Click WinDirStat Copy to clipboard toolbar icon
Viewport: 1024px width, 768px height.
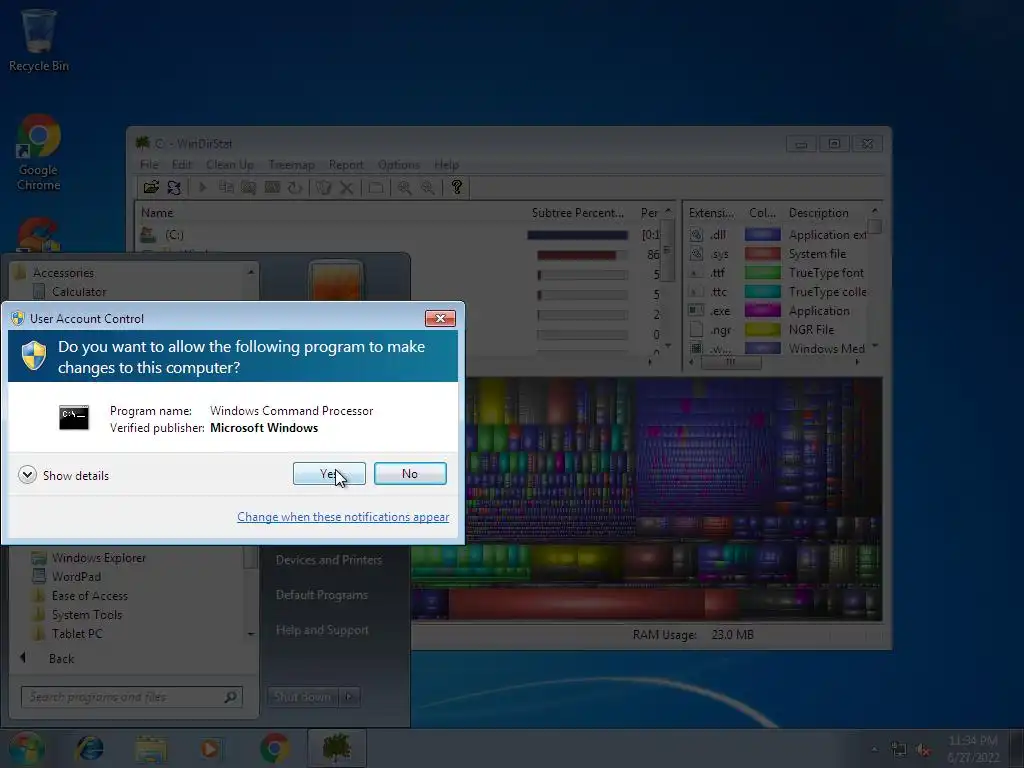tap(226, 188)
